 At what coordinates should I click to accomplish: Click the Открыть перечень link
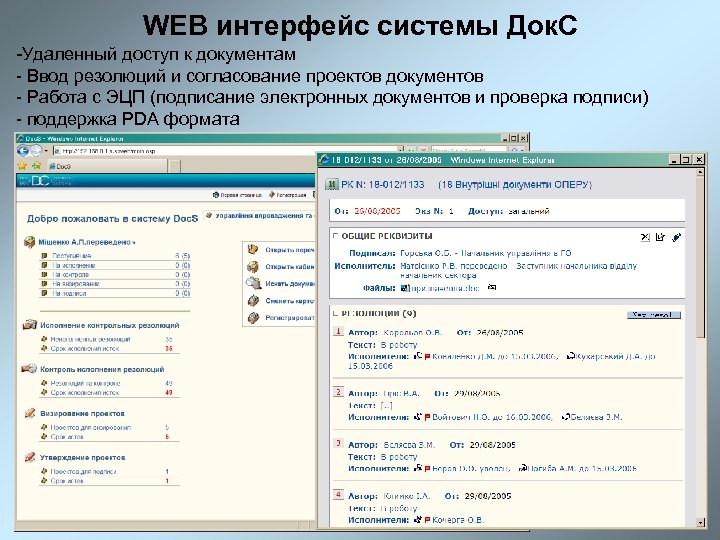coord(290,250)
